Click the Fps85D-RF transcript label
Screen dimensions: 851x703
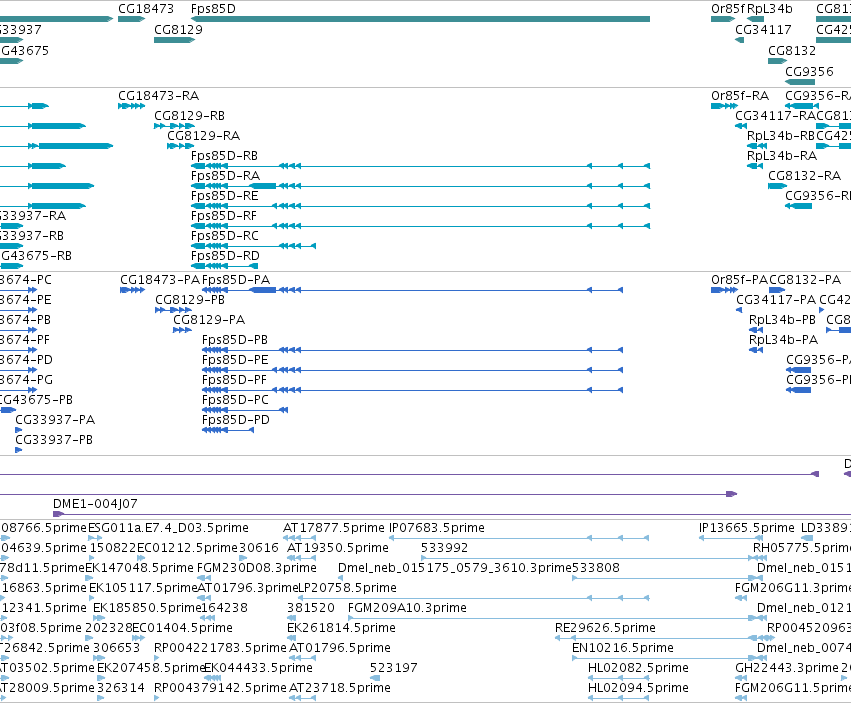(x=224, y=216)
